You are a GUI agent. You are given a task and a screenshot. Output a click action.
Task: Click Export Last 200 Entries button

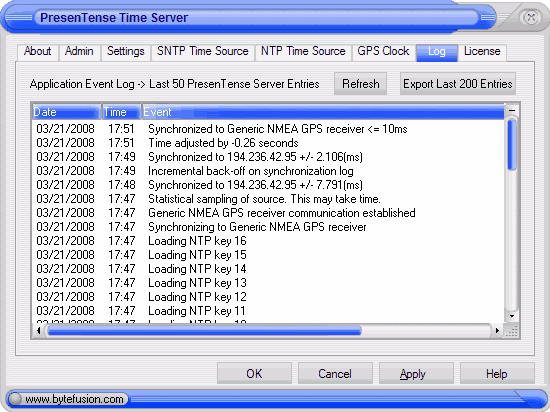[x=458, y=84]
